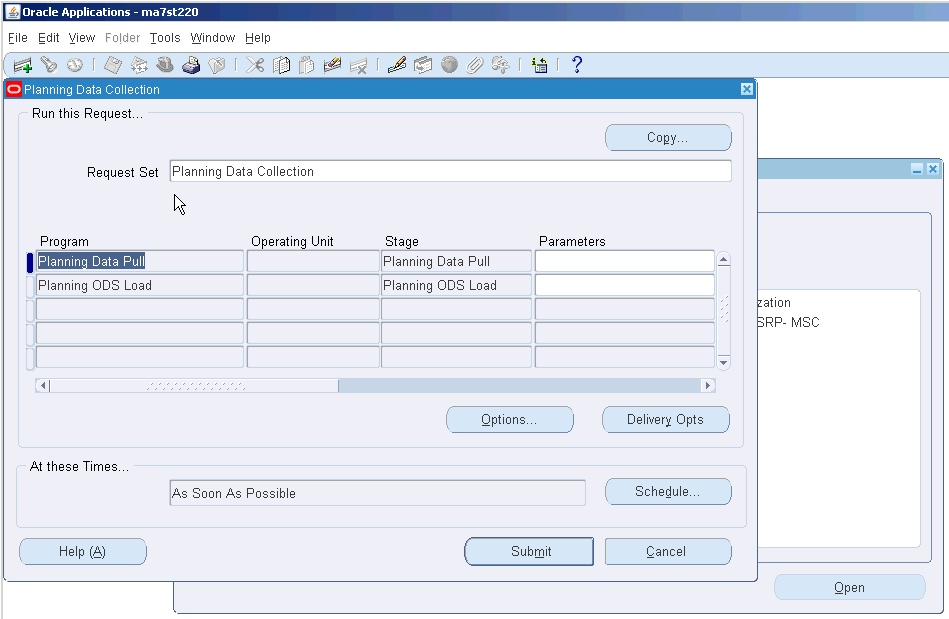Click the program table's scroll up arrow
The height and width of the screenshot is (619, 949).
(723, 260)
